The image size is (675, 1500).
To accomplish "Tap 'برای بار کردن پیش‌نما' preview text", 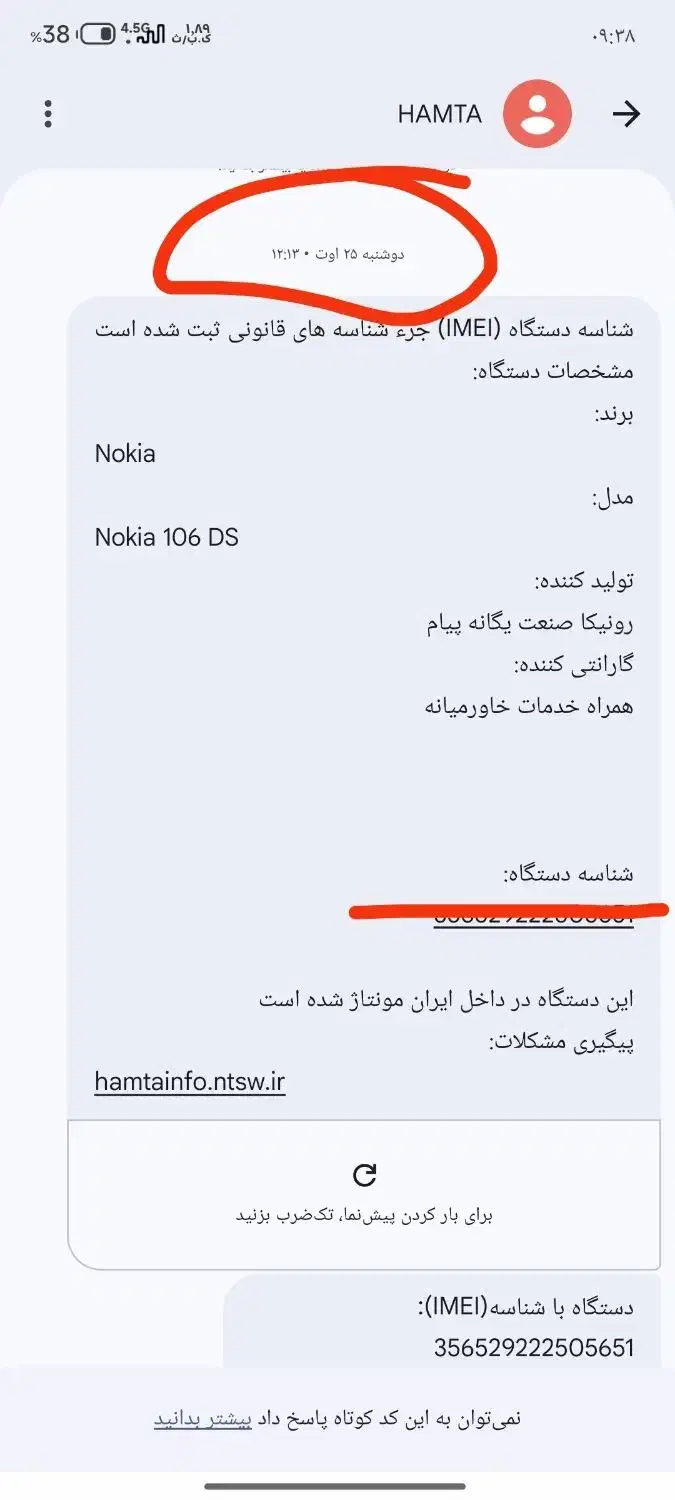I will (364, 1216).
